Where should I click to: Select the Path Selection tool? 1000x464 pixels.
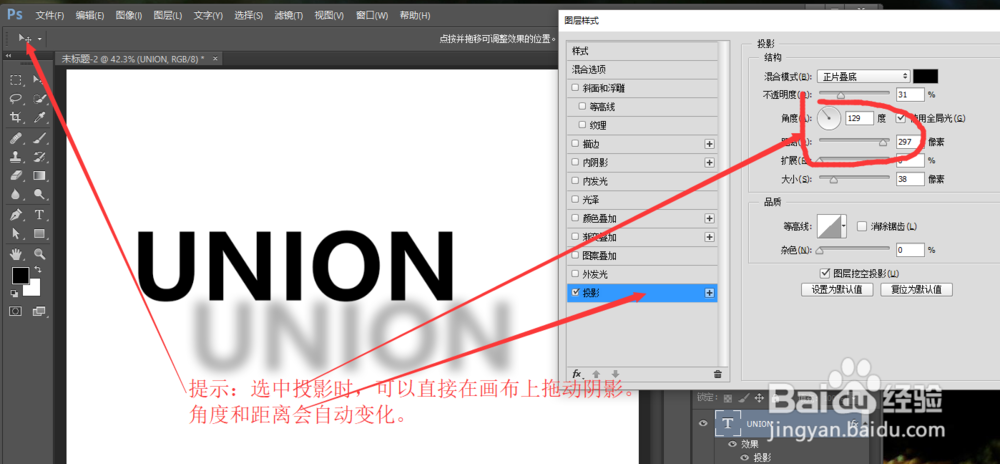pyautogui.click(x=16, y=234)
